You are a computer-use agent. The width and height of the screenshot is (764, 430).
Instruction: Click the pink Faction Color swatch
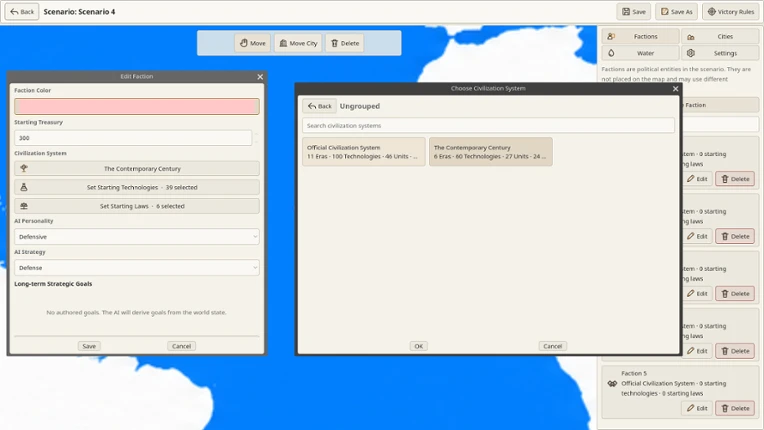coord(136,107)
